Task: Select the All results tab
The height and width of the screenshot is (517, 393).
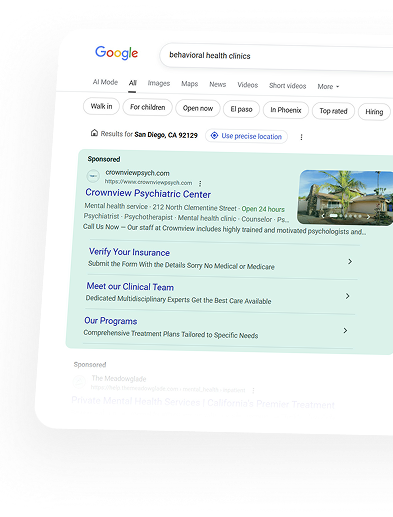Action: click(133, 83)
